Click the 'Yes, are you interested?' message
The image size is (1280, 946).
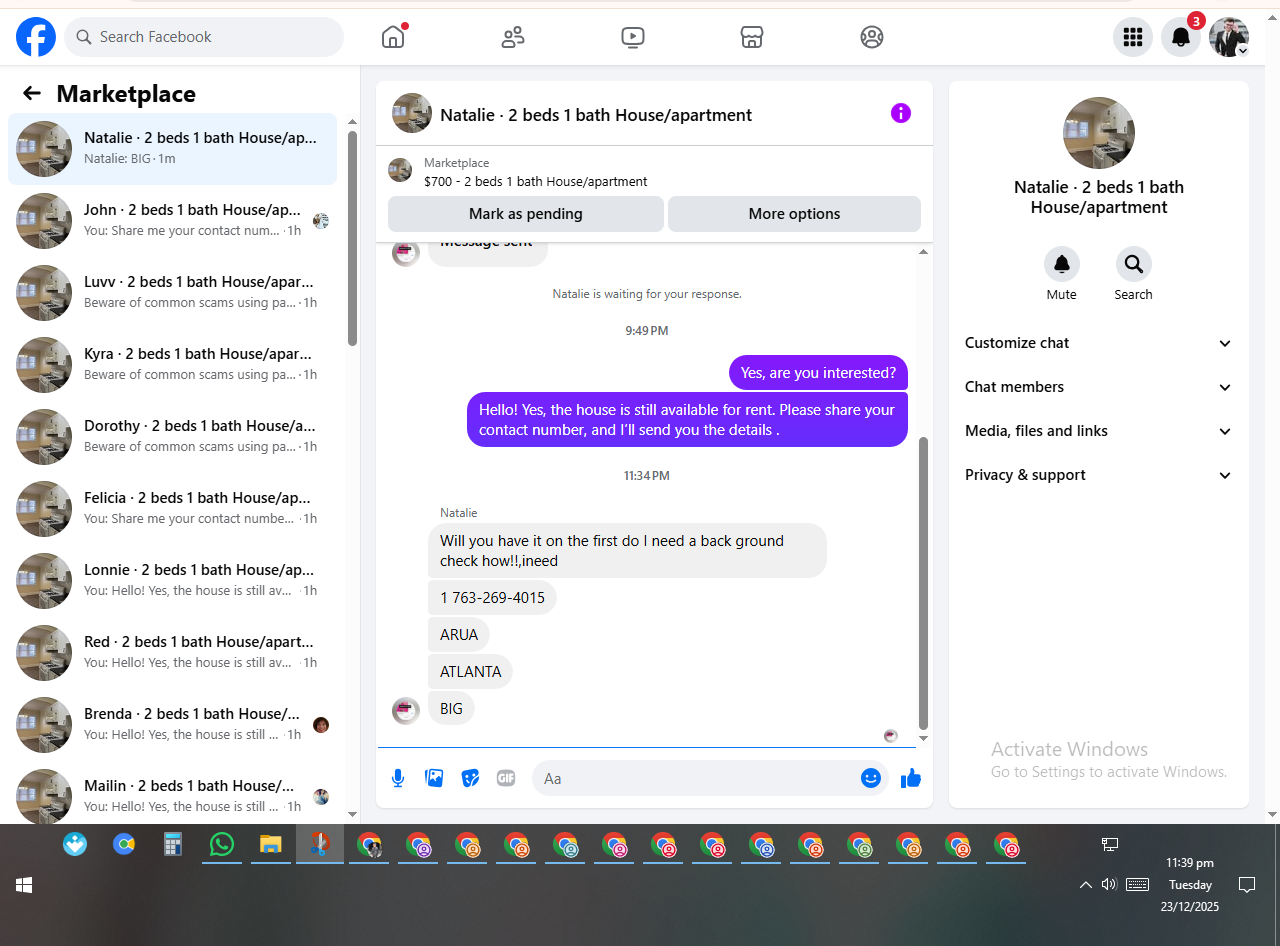coord(818,373)
